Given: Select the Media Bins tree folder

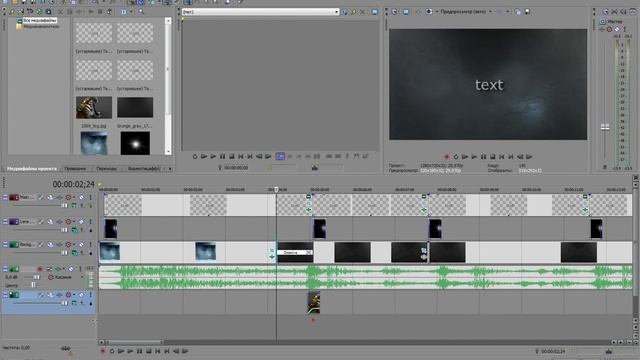Looking at the screenshot, I should 41,27.
